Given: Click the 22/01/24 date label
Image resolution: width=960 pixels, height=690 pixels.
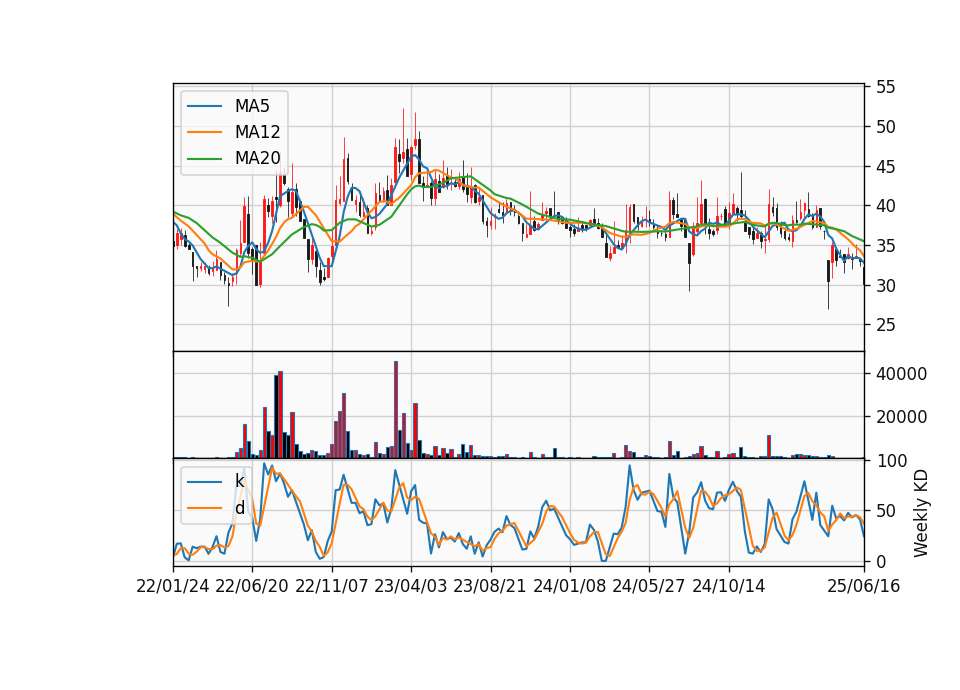Looking at the screenshot, I should 173,587.
